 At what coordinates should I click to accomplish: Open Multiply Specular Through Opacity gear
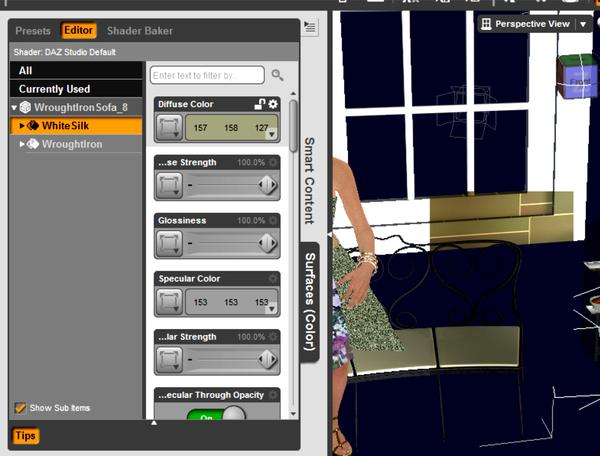[x=273, y=395]
